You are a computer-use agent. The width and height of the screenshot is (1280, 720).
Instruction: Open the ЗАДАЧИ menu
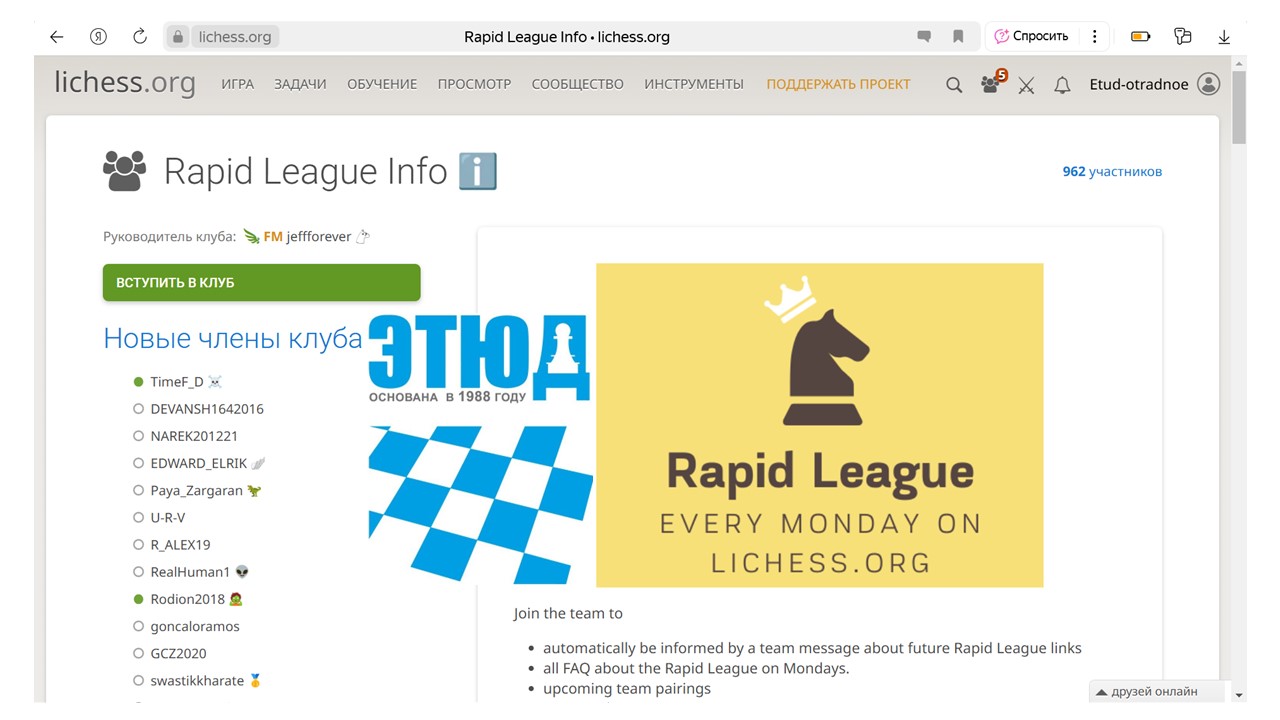tap(300, 84)
